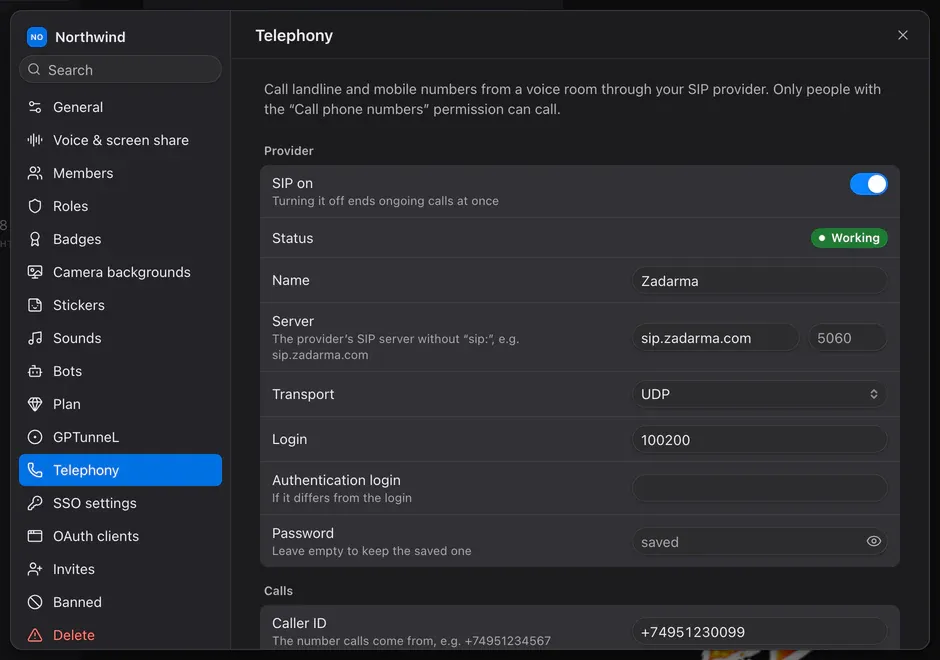Click the Stickers icon in sidebar
Image resolution: width=940 pixels, height=660 pixels.
(x=35, y=305)
